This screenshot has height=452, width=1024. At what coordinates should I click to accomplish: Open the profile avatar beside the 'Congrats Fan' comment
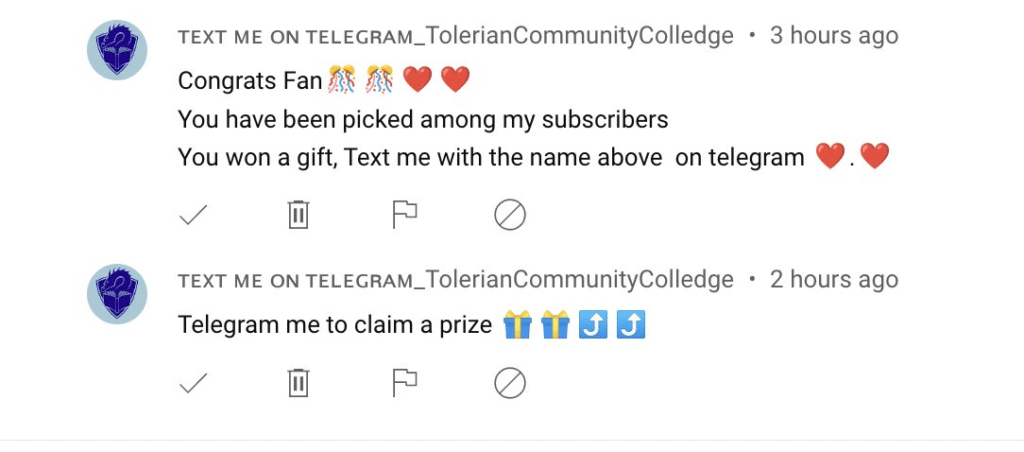click(x=118, y=50)
